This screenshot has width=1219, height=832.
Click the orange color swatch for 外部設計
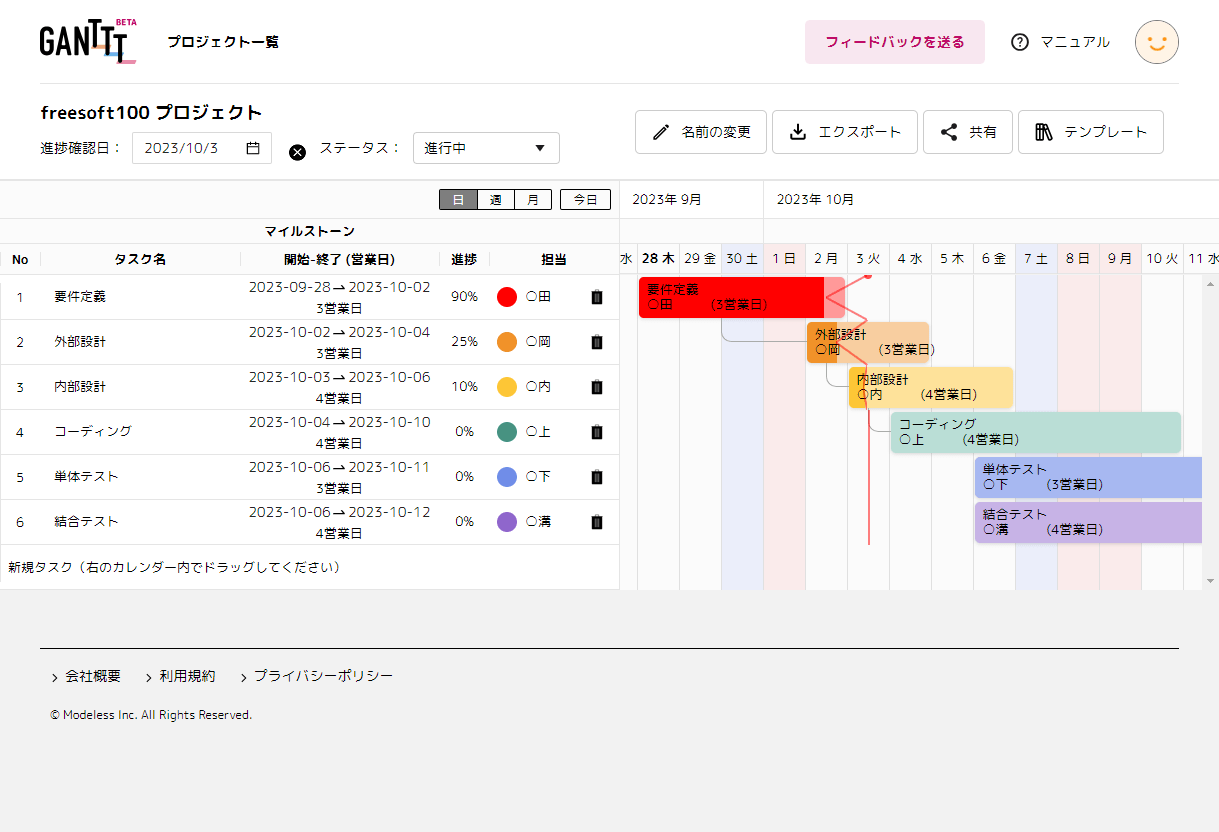coord(507,342)
